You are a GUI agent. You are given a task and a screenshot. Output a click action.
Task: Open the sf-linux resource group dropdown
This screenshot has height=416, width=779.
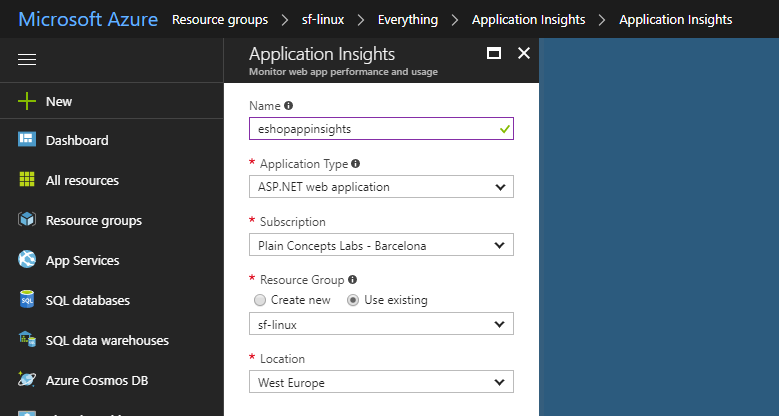point(380,324)
